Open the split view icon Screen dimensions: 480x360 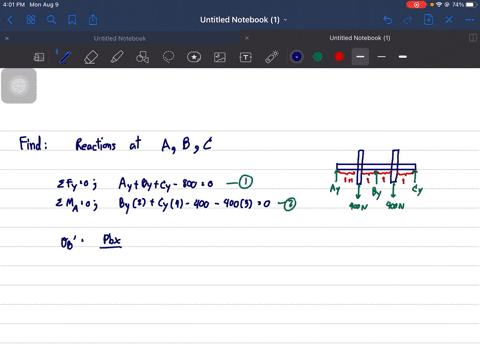click(x=473, y=38)
